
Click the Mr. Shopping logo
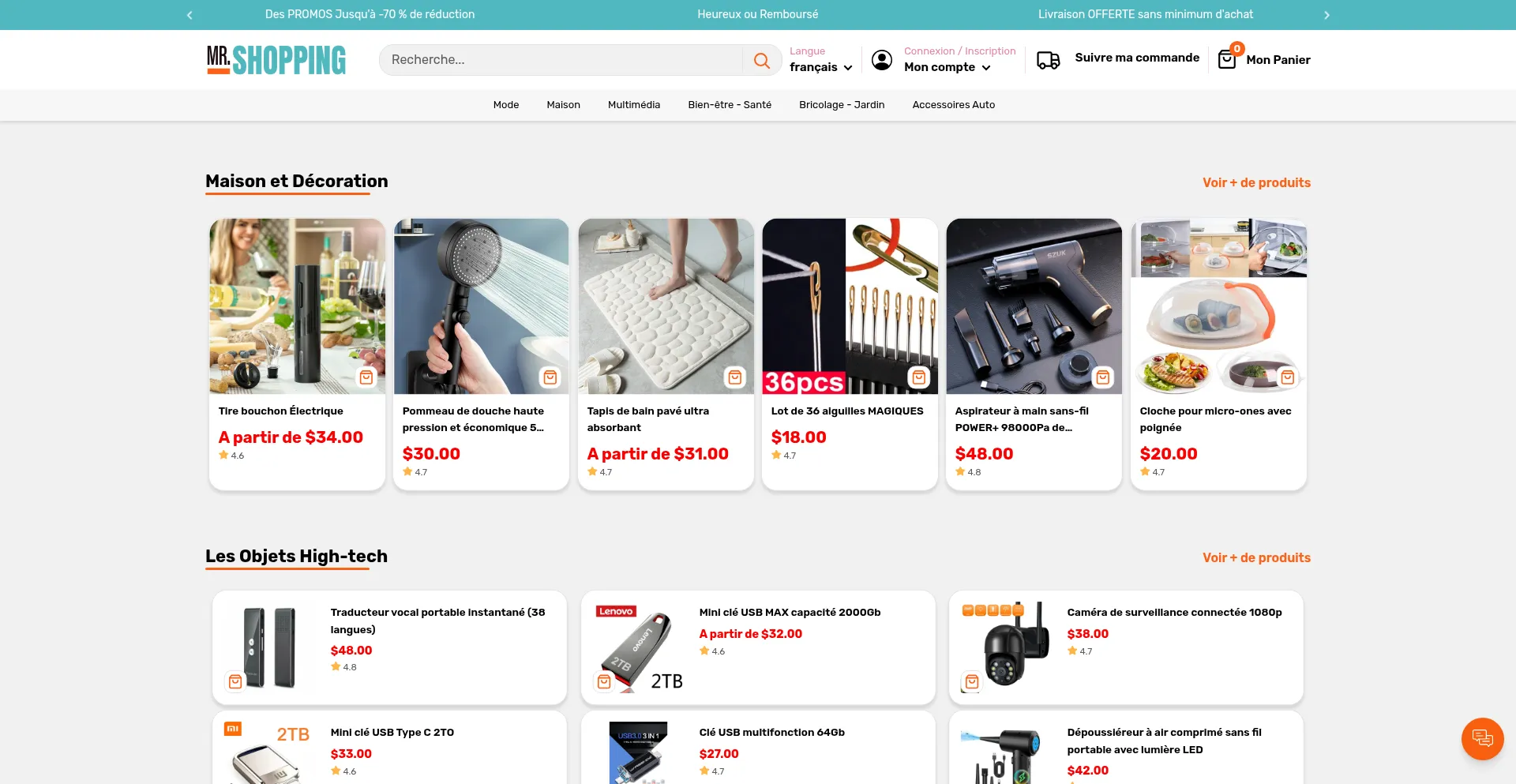coord(276,60)
